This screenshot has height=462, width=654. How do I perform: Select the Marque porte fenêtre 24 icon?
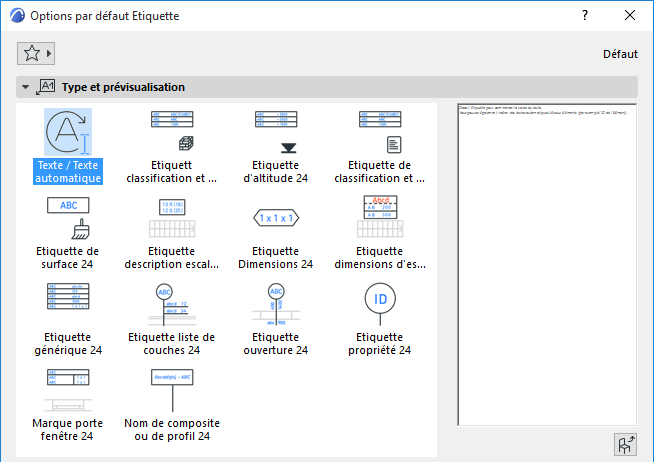click(68, 390)
